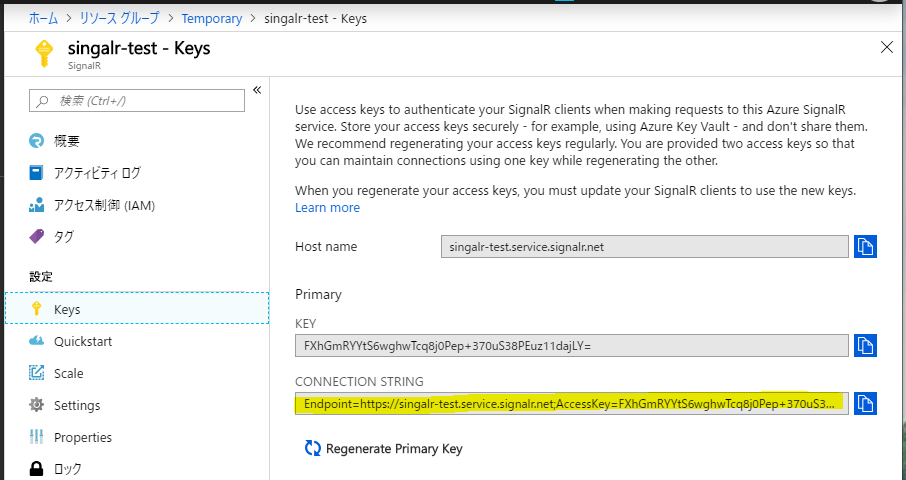Viewport: 906px width, 480px height.
Task: Click the 設定 section heading
Action: point(41,276)
